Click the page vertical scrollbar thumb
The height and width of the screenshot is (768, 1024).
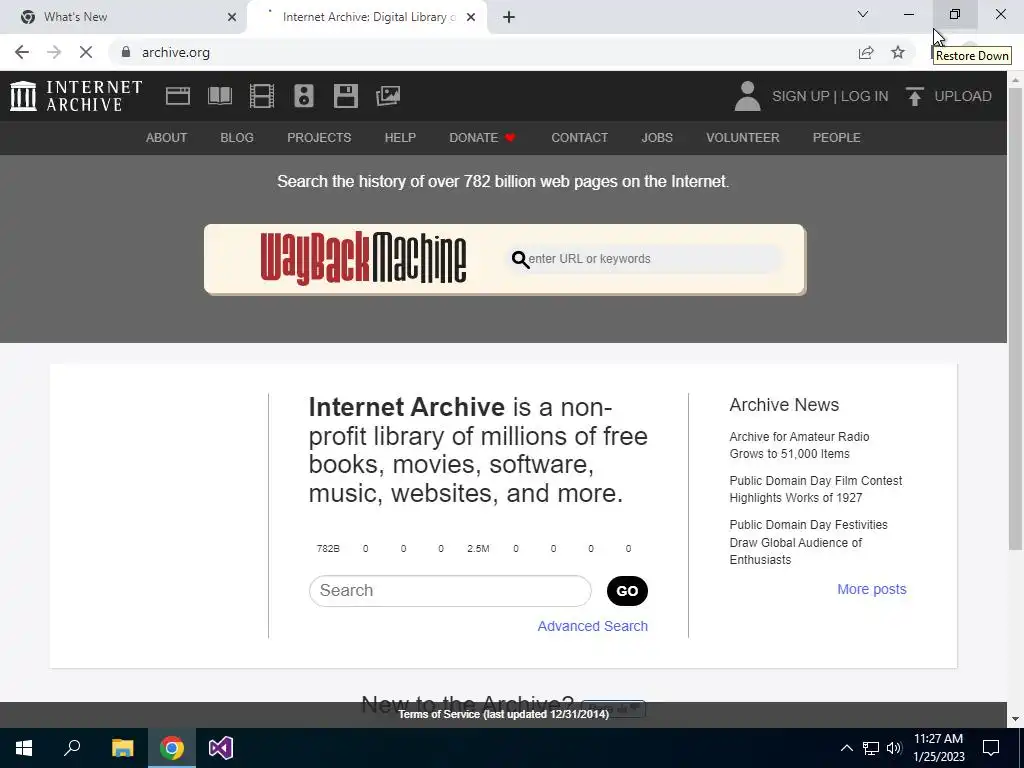pos(1015,319)
